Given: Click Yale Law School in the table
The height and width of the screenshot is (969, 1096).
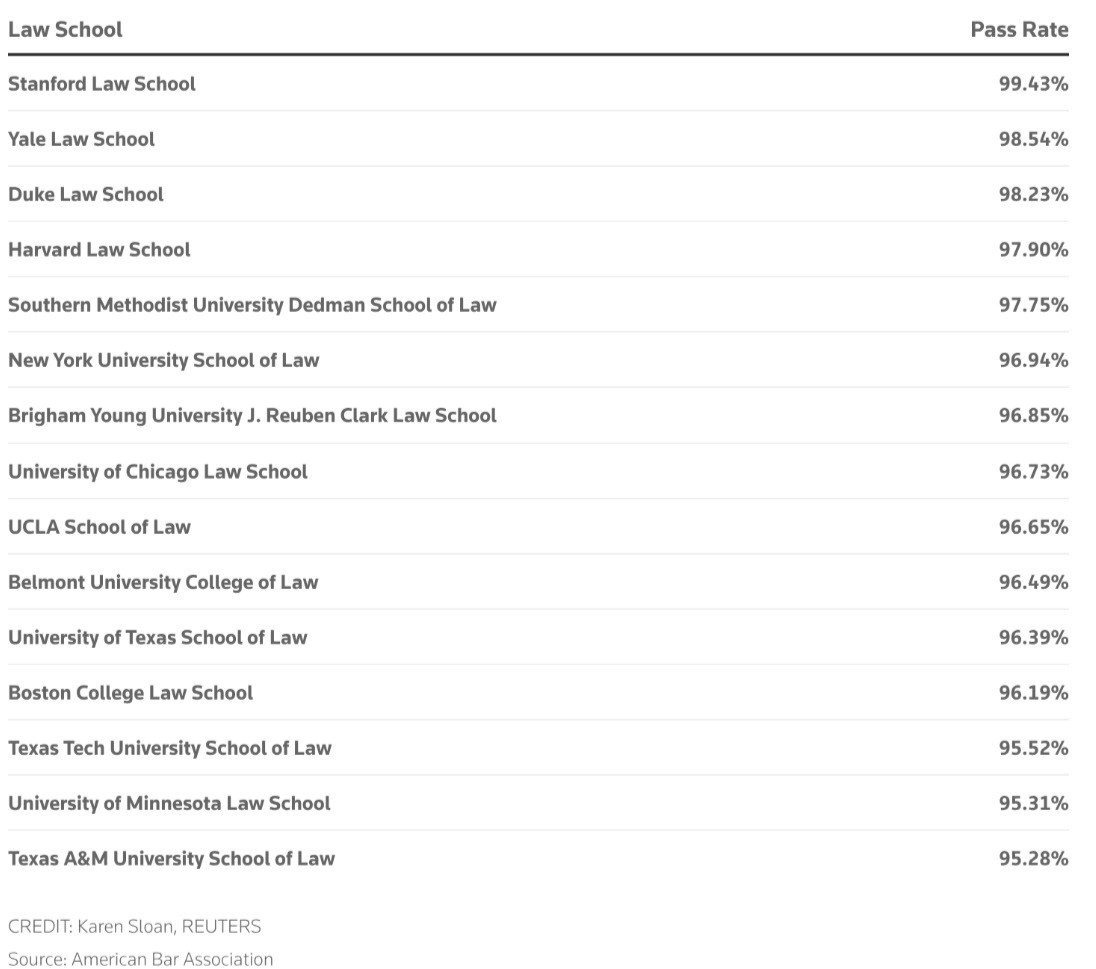Looking at the screenshot, I should 81,139.
